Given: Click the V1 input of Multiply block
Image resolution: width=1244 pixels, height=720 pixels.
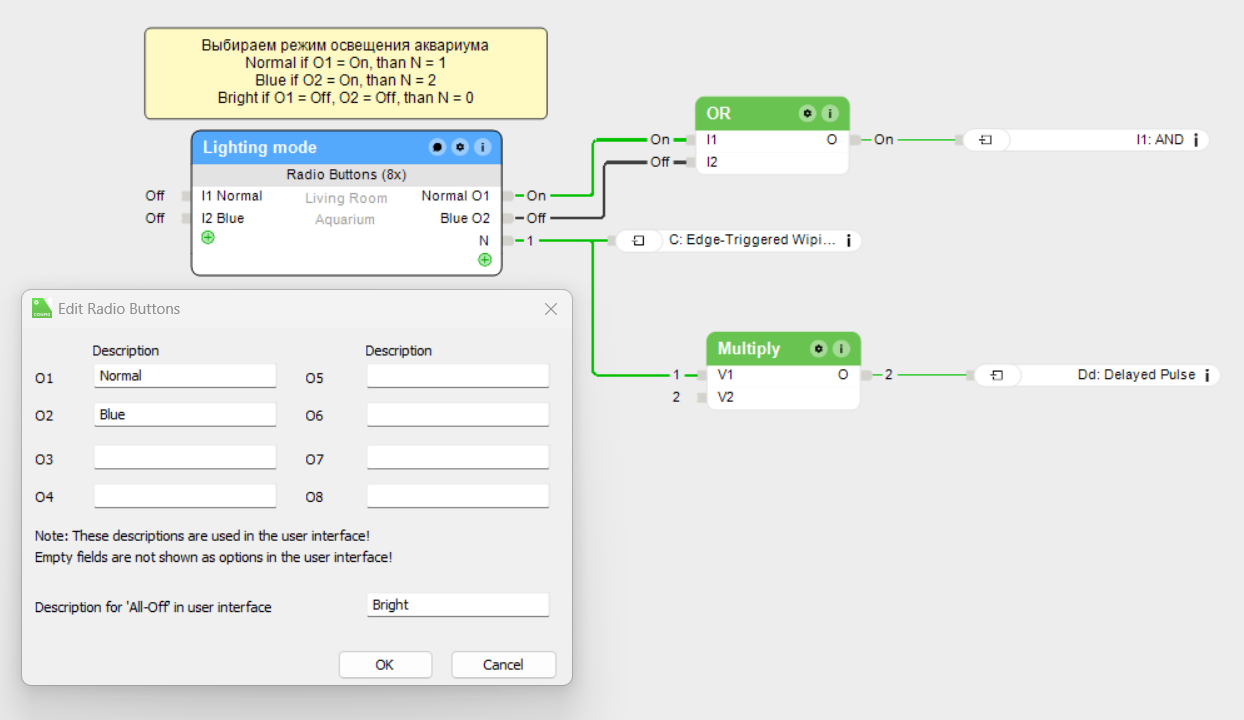Looking at the screenshot, I should [x=725, y=375].
